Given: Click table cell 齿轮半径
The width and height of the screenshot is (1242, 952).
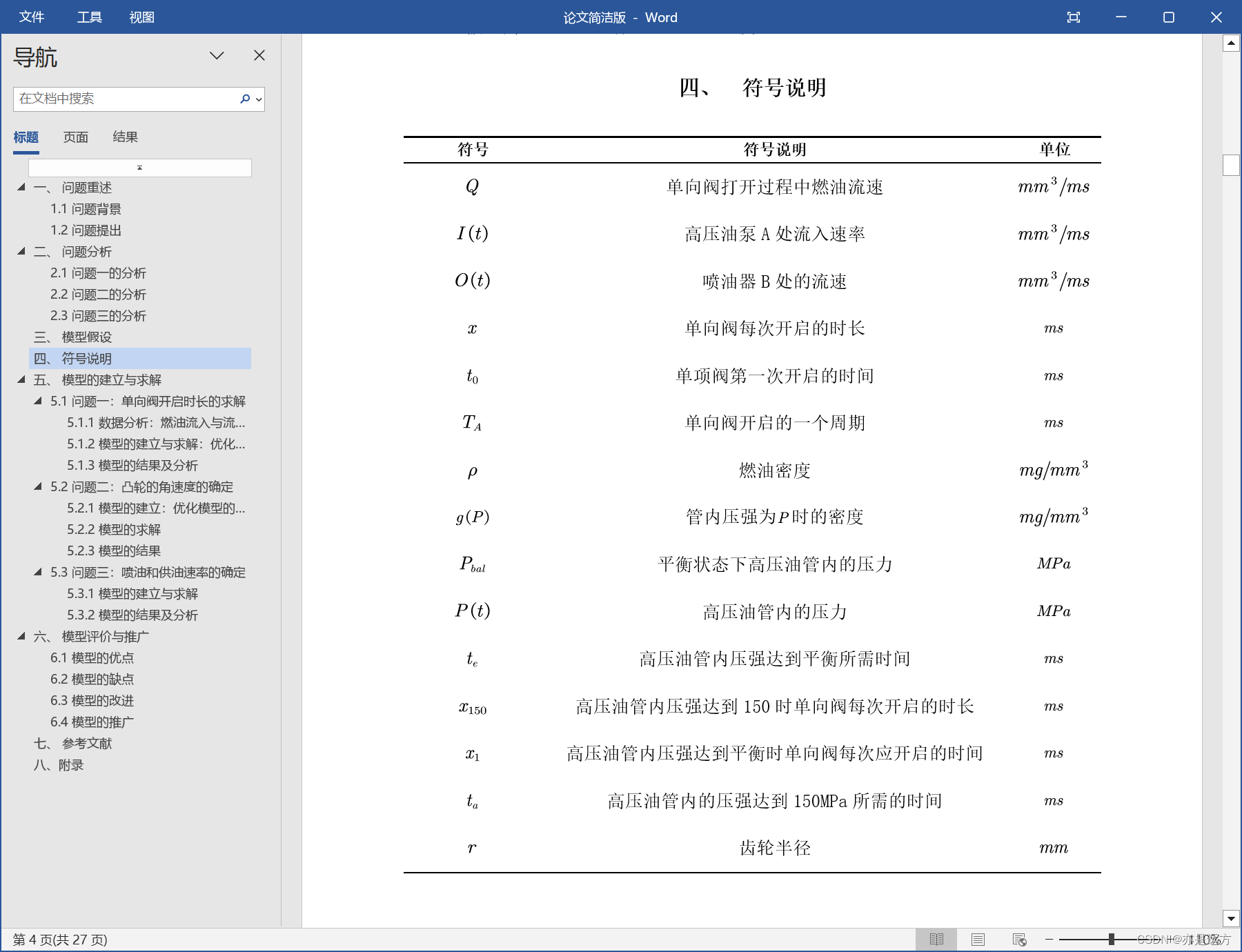Looking at the screenshot, I should click(x=775, y=848).
